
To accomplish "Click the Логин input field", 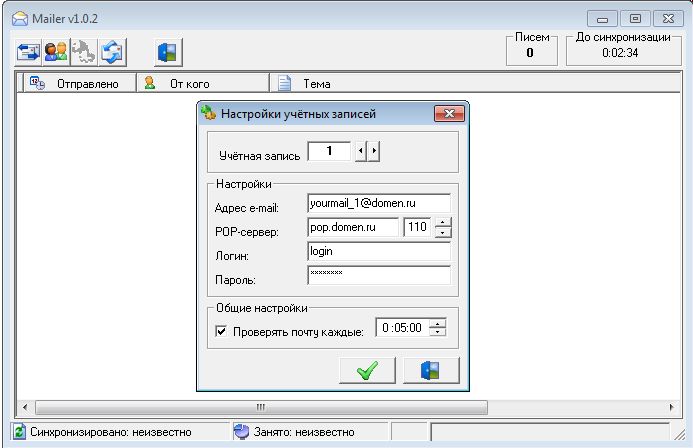I will (379, 251).
